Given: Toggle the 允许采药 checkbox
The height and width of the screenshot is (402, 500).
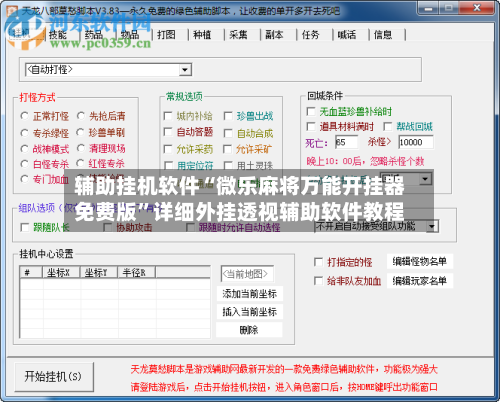Looking at the screenshot, I should pyautogui.click(x=168, y=149).
